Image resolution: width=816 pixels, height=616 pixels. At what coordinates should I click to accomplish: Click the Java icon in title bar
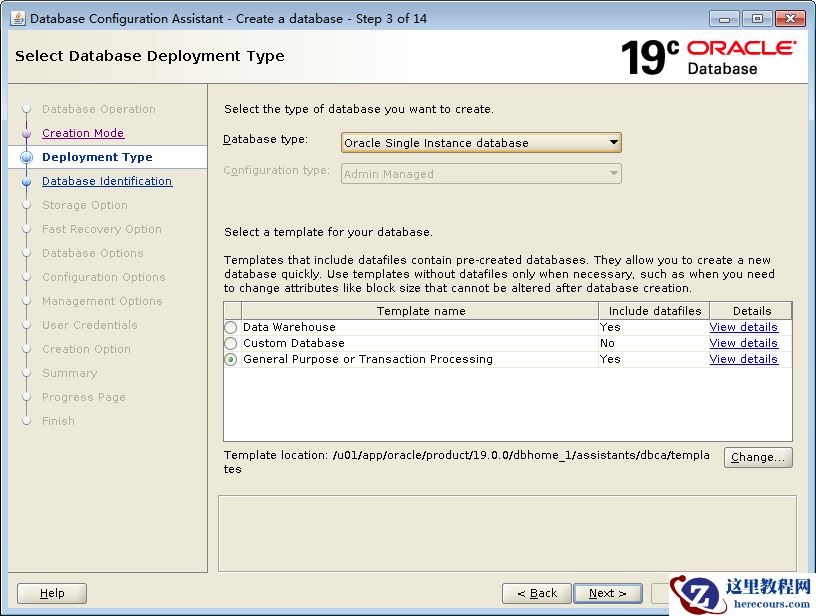[18, 19]
